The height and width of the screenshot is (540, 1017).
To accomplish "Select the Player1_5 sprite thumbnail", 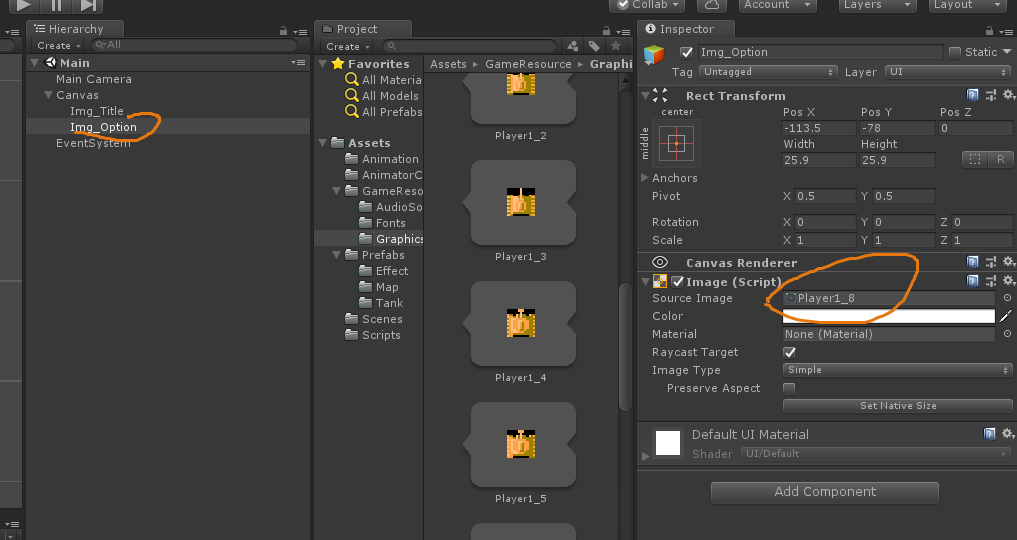I will point(521,445).
